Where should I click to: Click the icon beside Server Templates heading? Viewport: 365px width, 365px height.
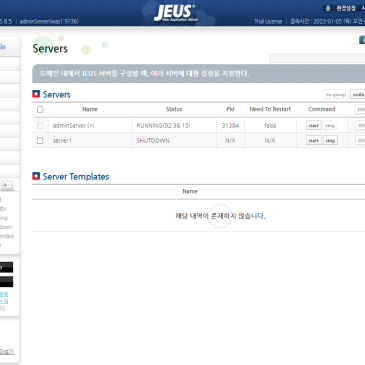click(36, 176)
